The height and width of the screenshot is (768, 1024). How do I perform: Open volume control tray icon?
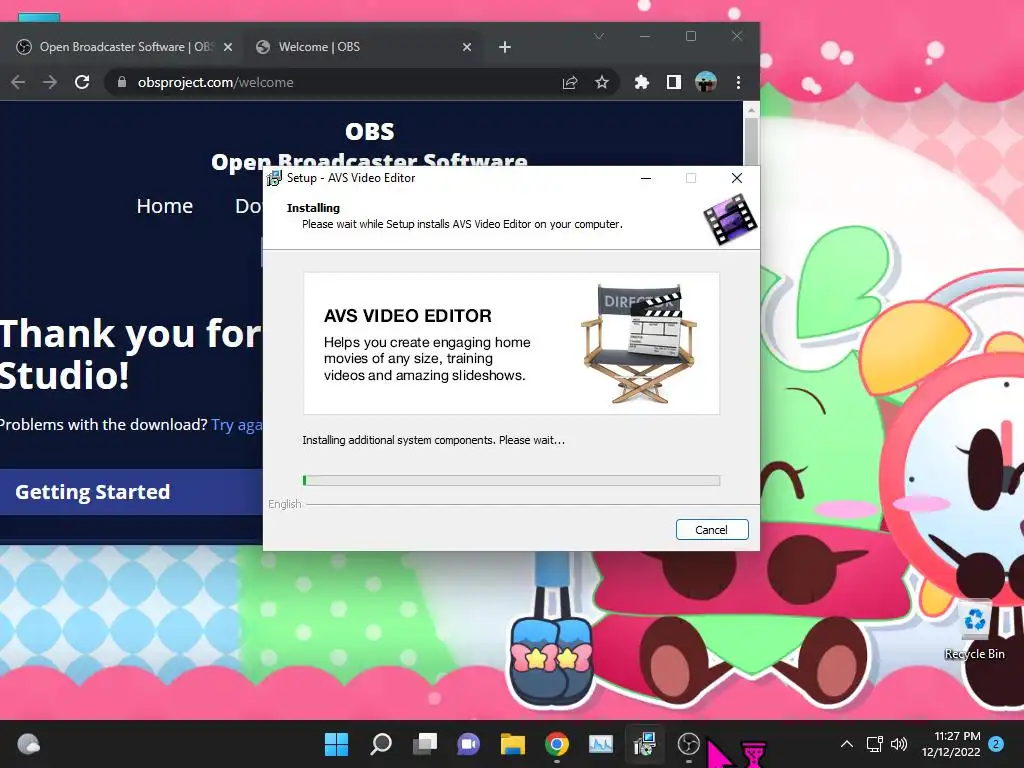click(x=899, y=744)
